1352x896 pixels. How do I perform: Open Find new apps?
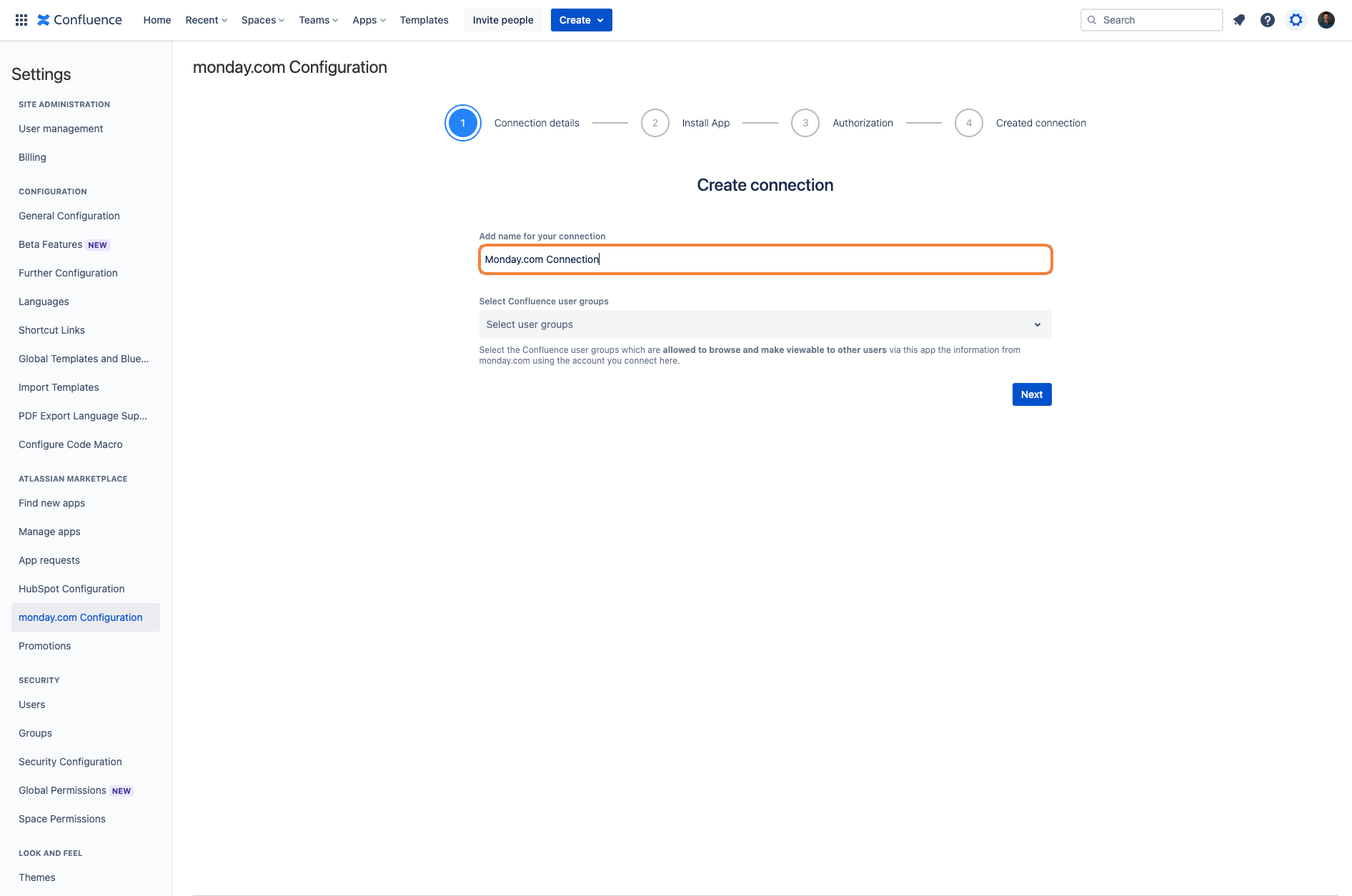pos(51,503)
